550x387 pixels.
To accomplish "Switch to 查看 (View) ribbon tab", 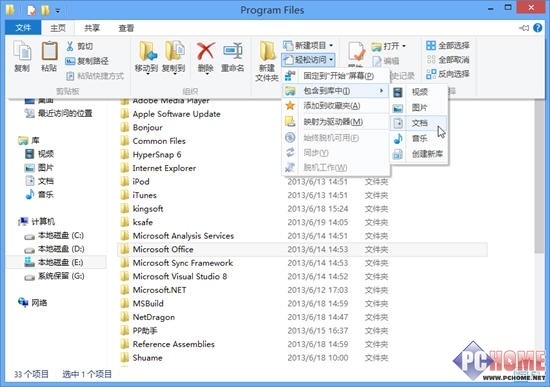I will click(x=126, y=28).
